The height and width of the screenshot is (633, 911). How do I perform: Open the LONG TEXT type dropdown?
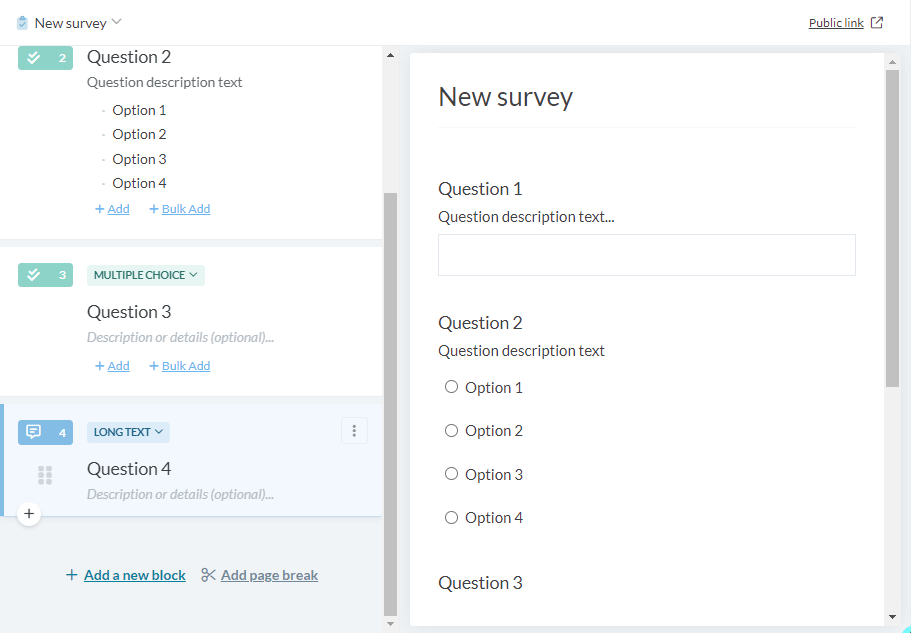coord(128,432)
